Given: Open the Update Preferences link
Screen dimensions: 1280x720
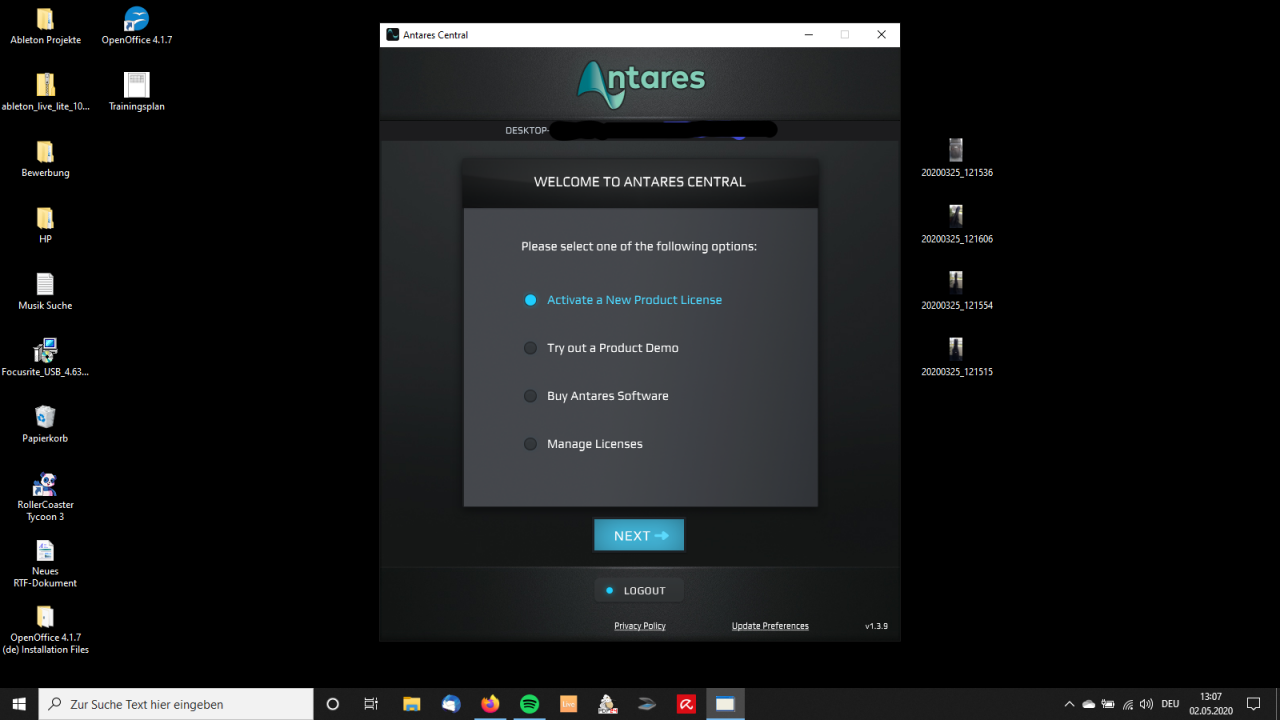Looking at the screenshot, I should [x=770, y=626].
